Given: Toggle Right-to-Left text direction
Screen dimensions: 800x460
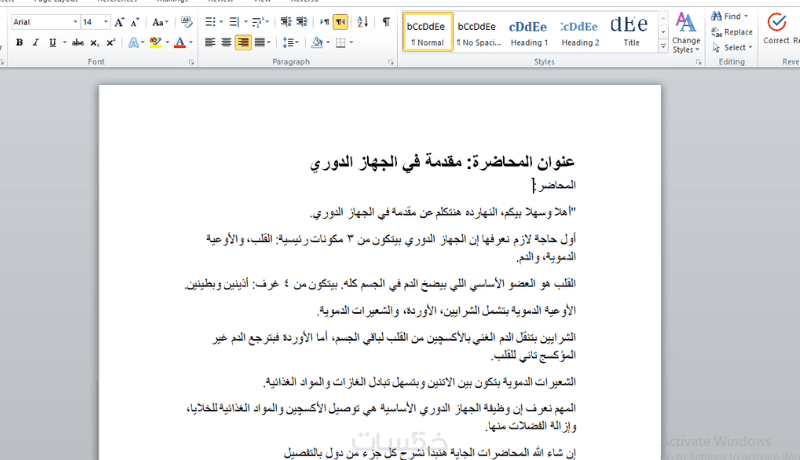Looking at the screenshot, I should coord(341,22).
